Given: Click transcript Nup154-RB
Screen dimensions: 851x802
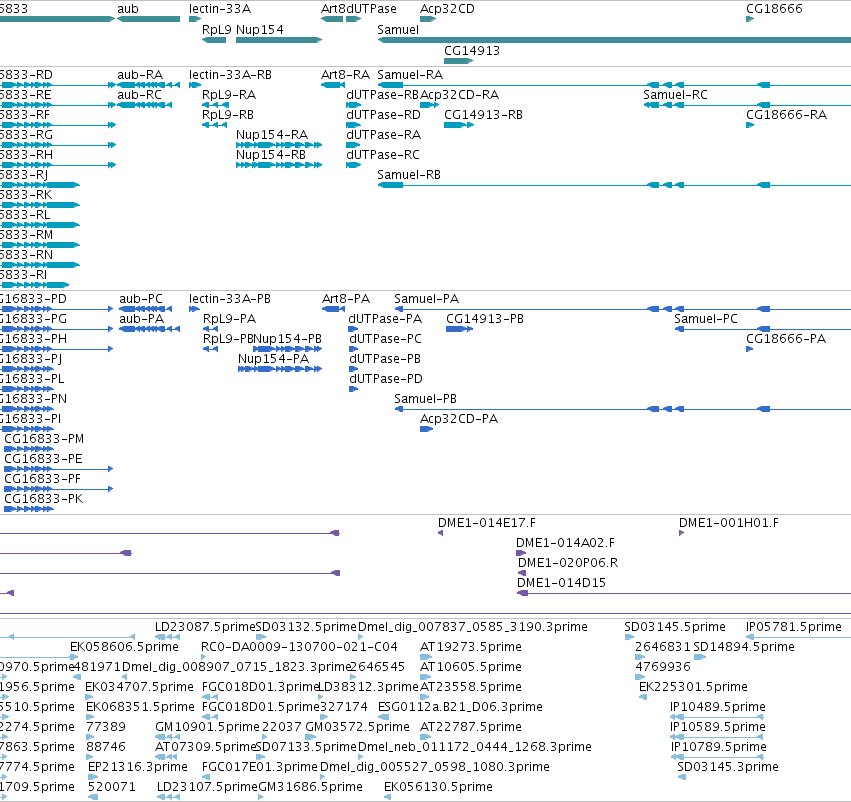Looking at the screenshot, I should [x=271, y=154].
